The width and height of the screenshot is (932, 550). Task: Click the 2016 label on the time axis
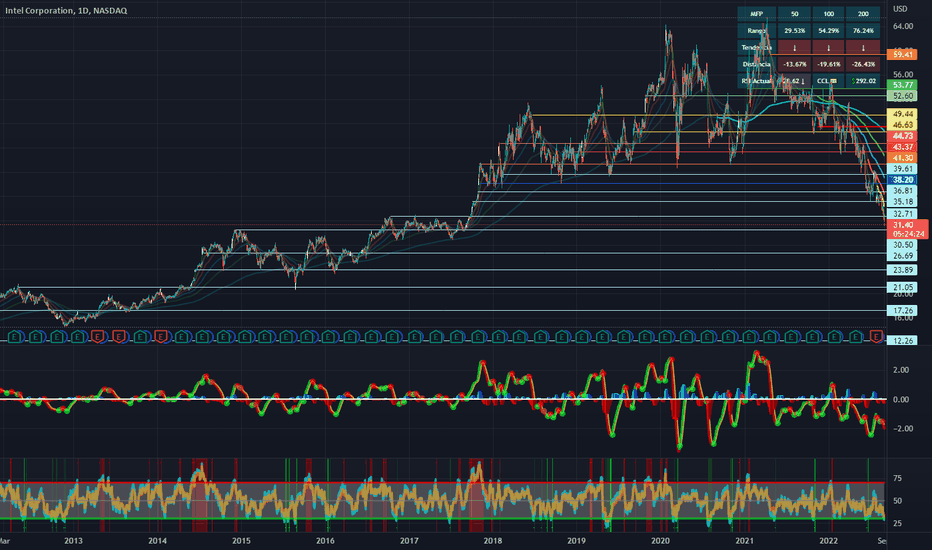point(325,540)
